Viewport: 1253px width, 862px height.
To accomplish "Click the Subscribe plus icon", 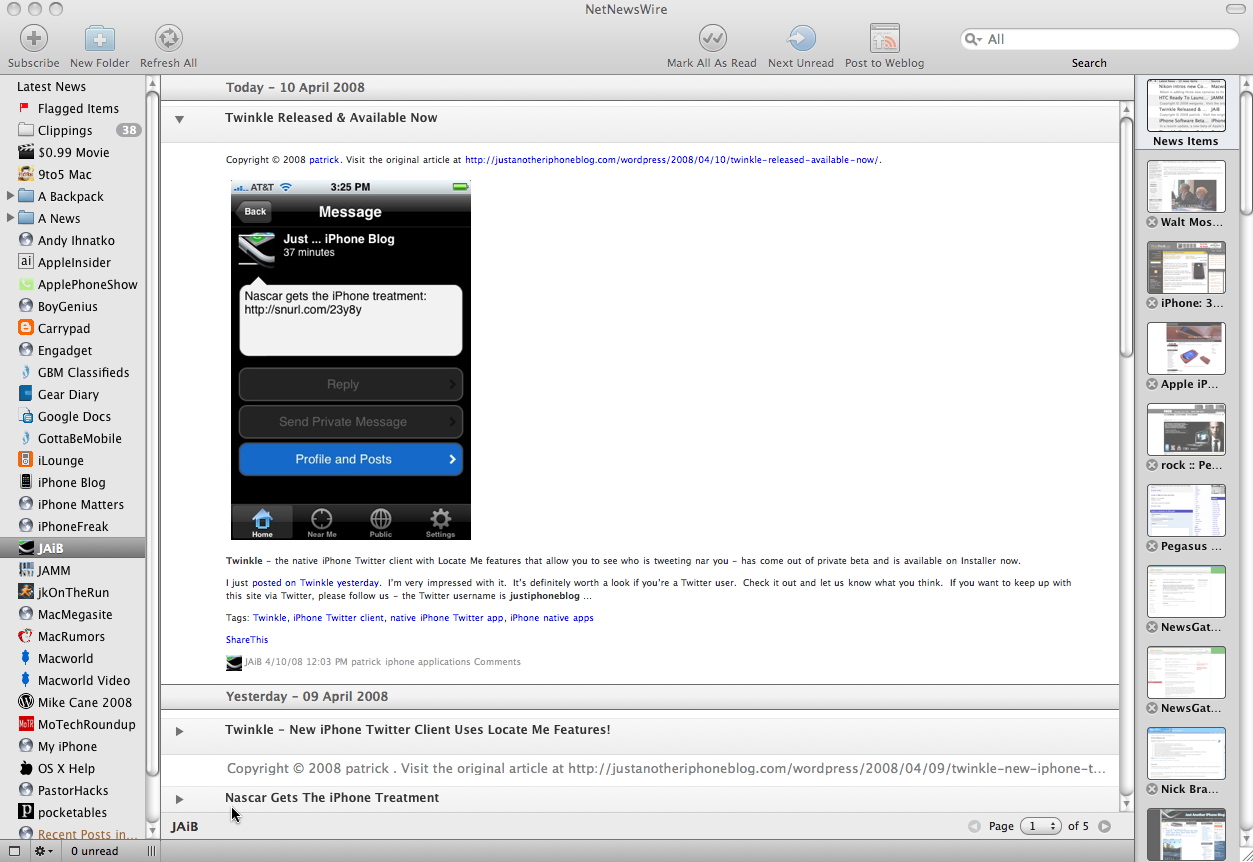I will (x=34, y=39).
